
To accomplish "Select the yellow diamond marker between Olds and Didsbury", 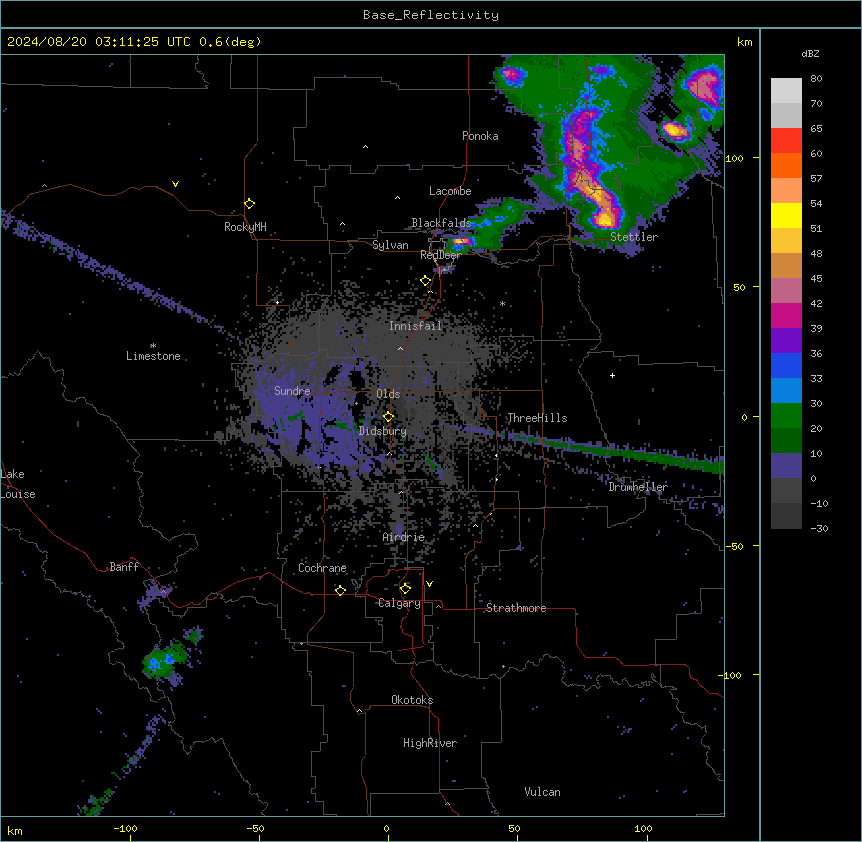I will (388, 417).
